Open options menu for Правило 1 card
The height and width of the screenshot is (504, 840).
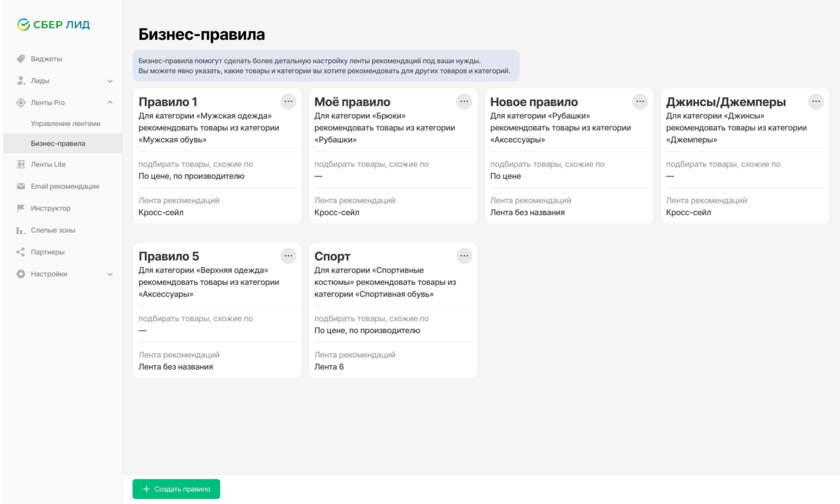(288, 101)
